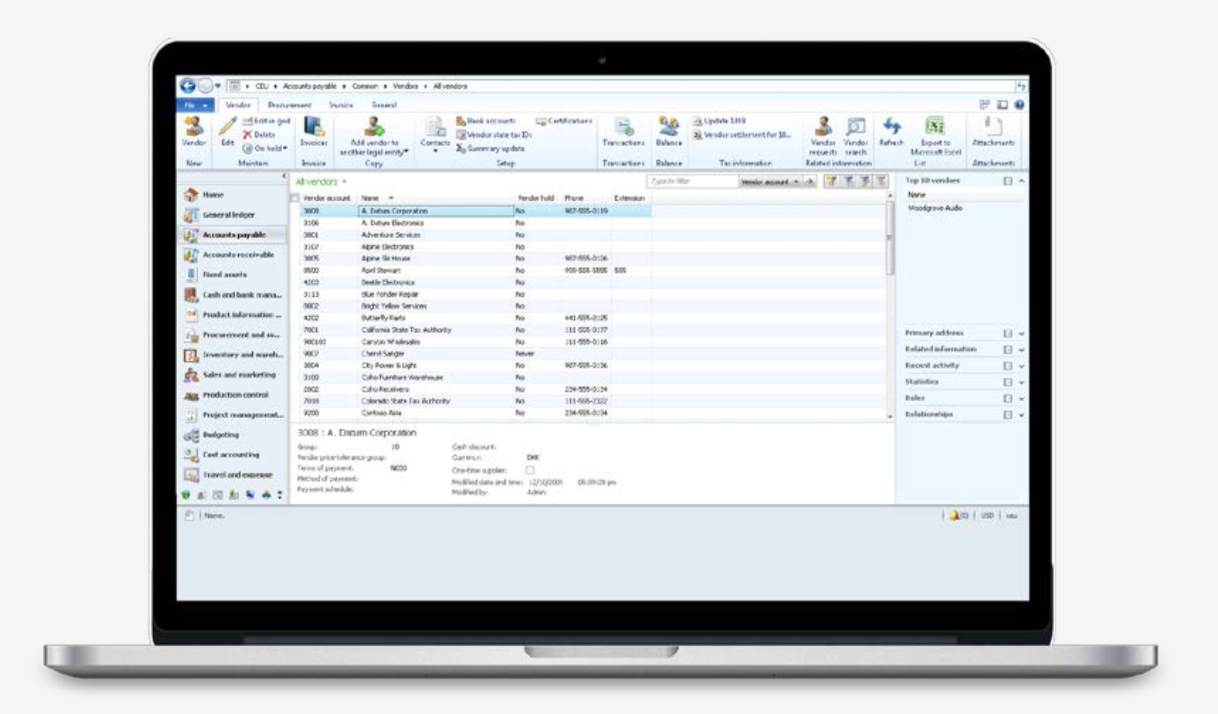This screenshot has height=714, width=1218.
Task: Toggle the select-all checkbox in grid header
Action: click(294, 199)
